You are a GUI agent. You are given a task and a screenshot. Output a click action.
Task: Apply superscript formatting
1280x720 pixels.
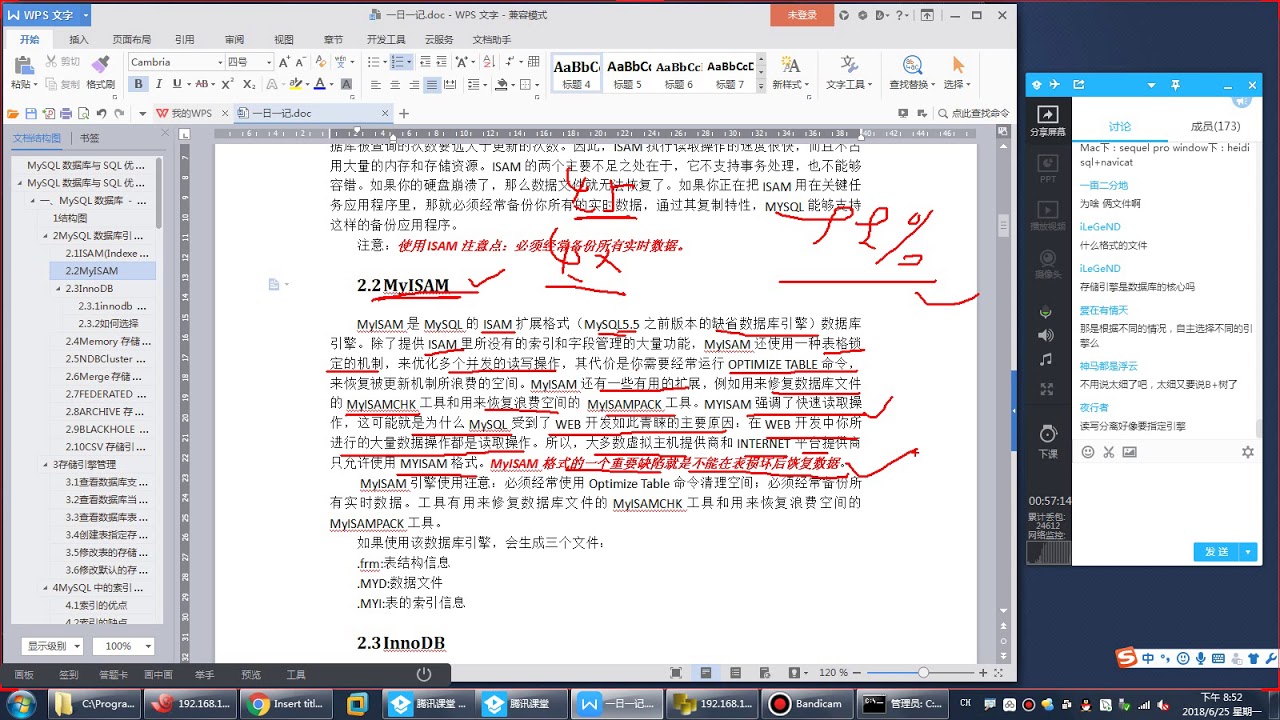click(230, 84)
